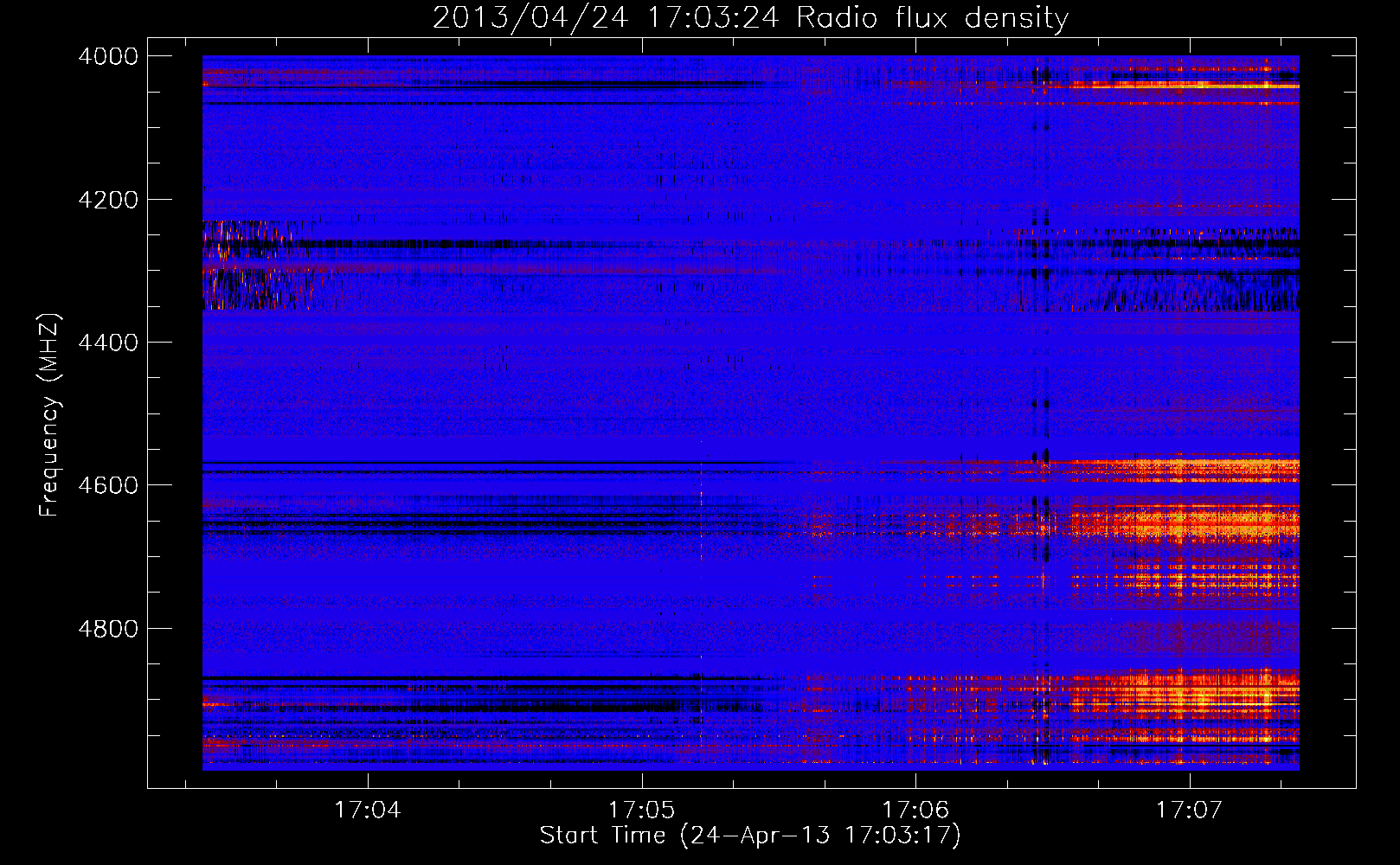This screenshot has height=865, width=1400.
Task: Click the 17:04 time axis label
Action: [368, 811]
